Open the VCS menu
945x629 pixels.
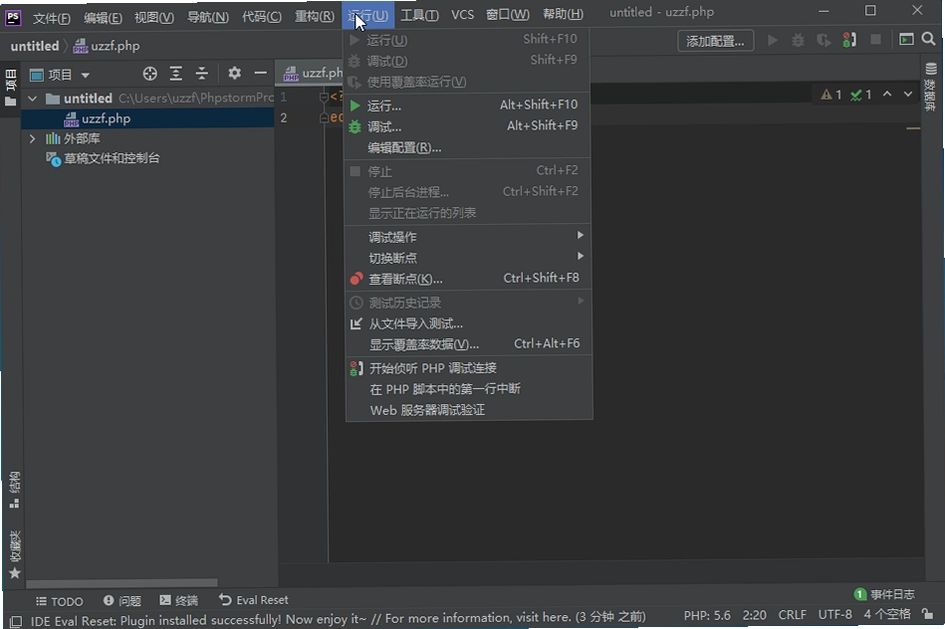click(x=462, y=14)
